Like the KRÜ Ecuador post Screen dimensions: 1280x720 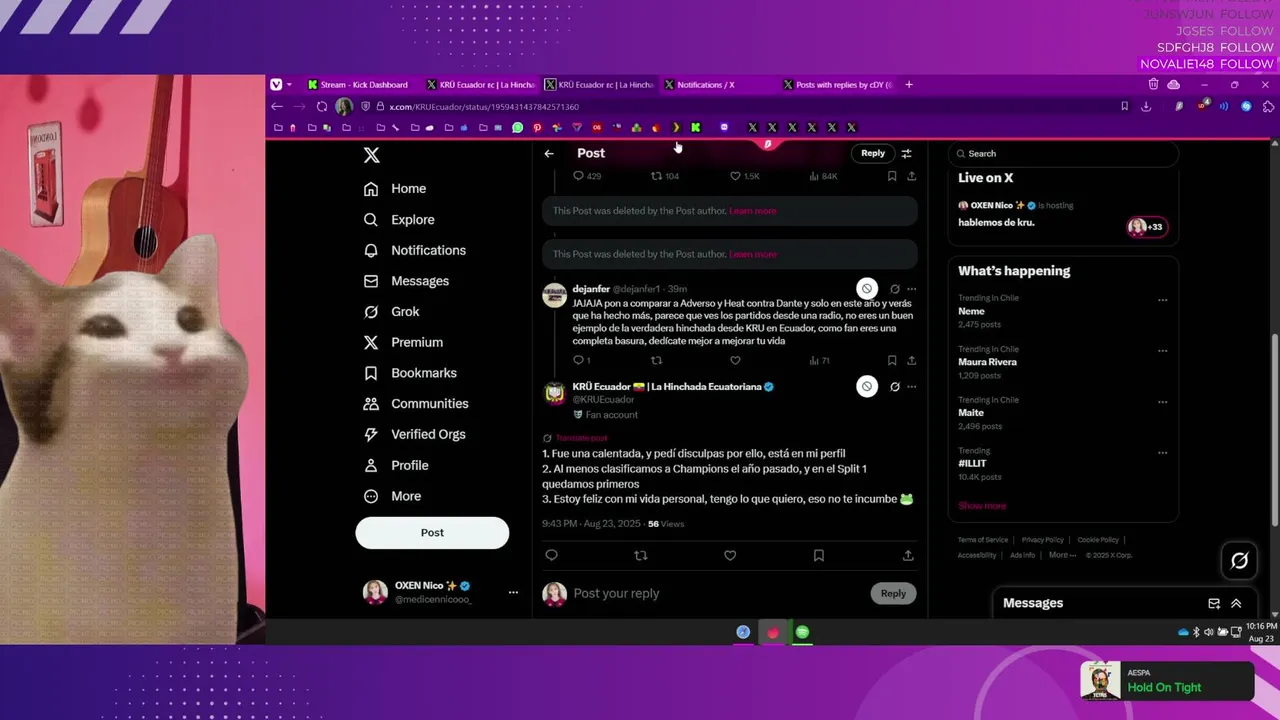point(730,555)
